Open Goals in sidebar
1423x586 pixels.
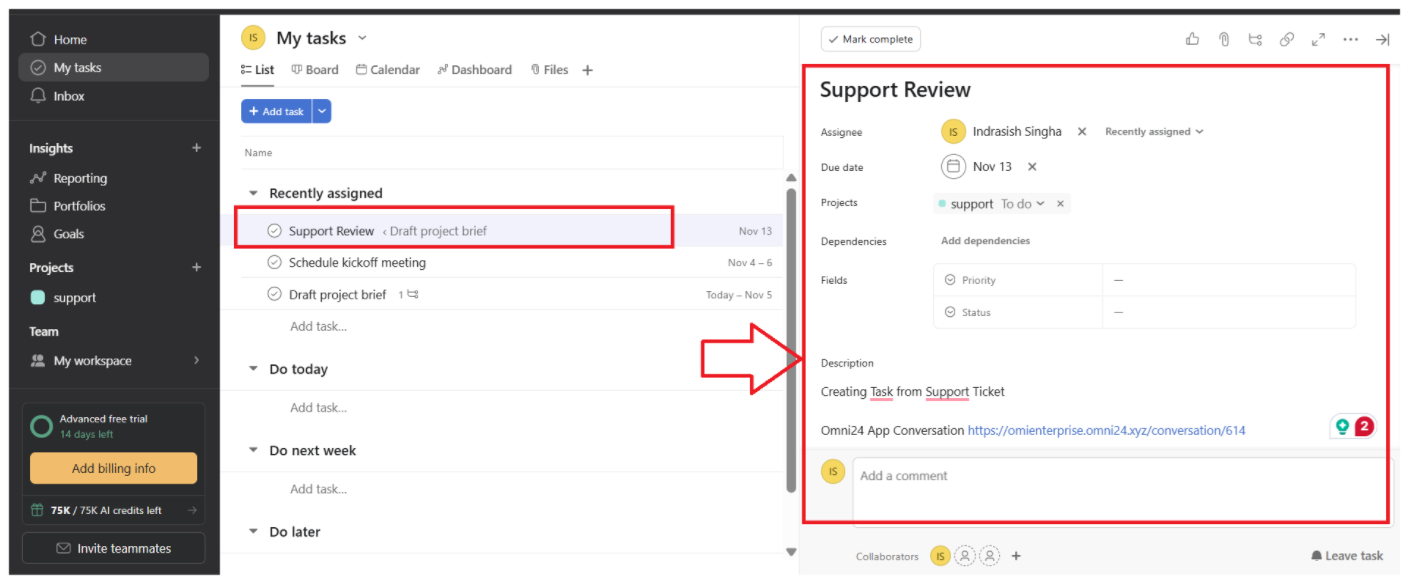pyautogui.click(x=57, y=234)
